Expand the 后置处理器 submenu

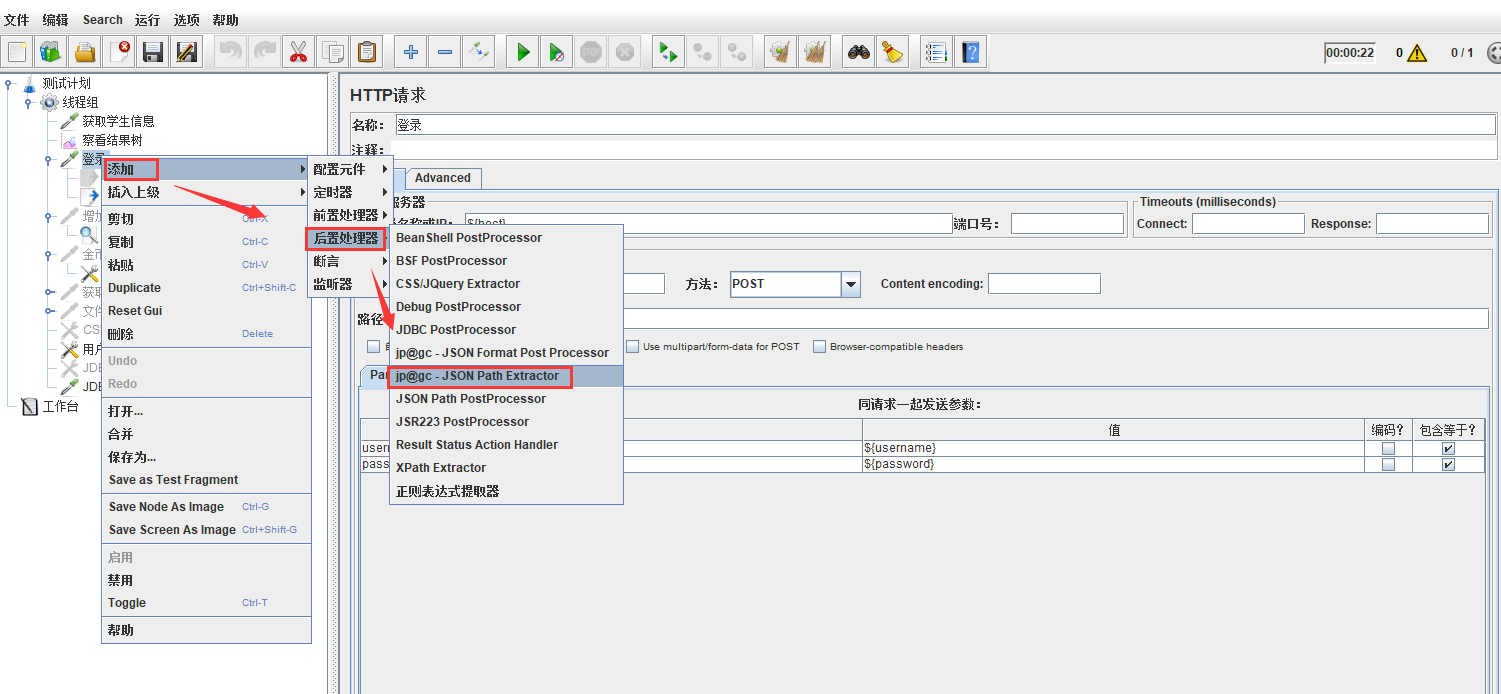click(x=346, y=238)
